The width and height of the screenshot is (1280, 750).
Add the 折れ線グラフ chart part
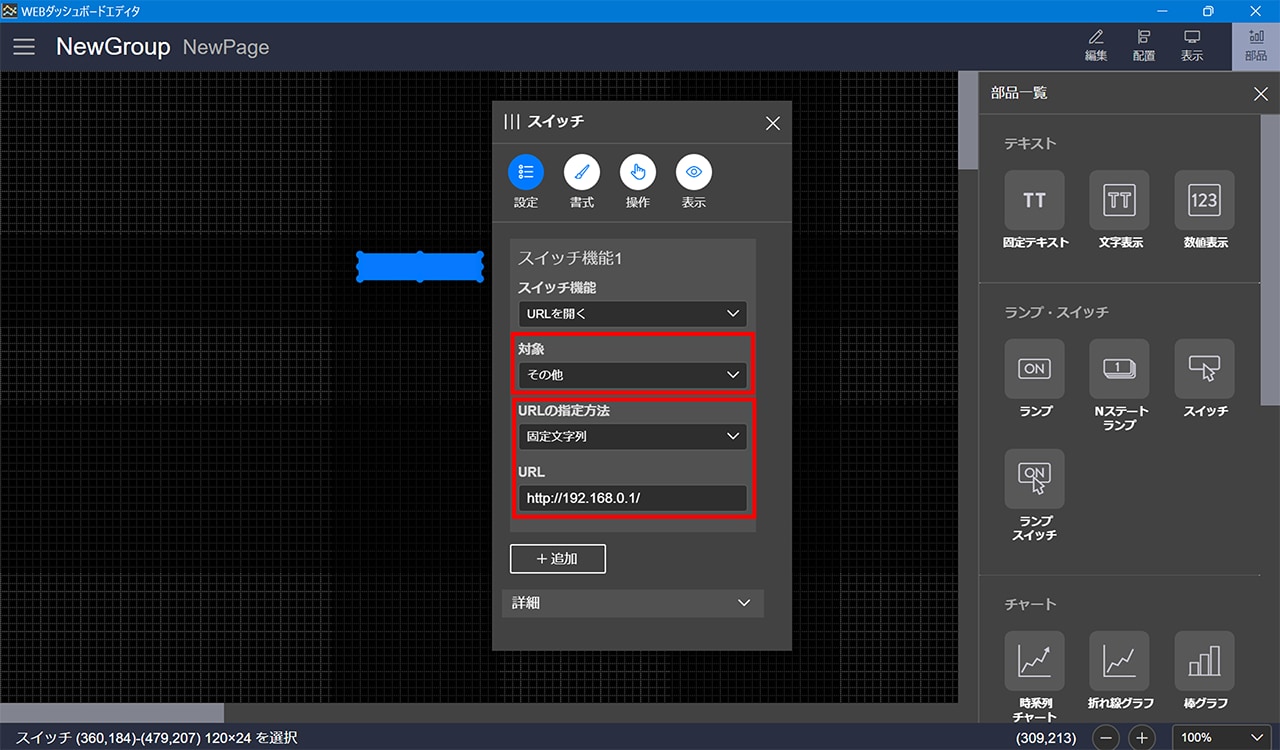1119,661
